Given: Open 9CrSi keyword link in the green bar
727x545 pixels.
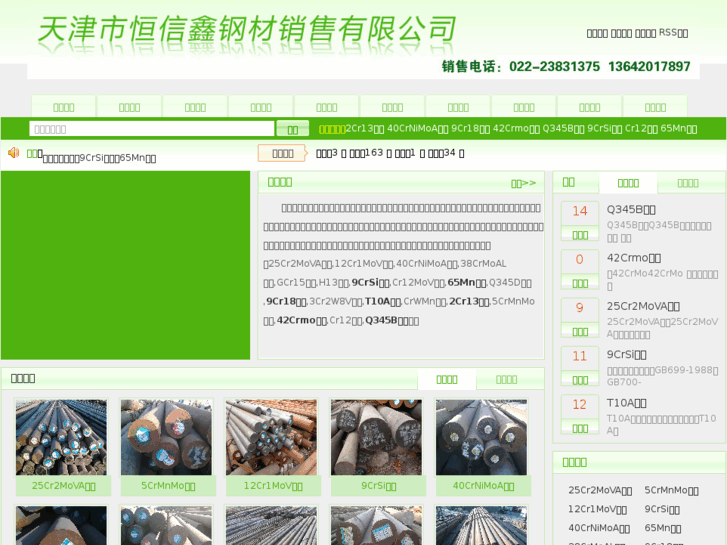Looking at the screenshot, I should pyautogui.click(x=605, y=128).
